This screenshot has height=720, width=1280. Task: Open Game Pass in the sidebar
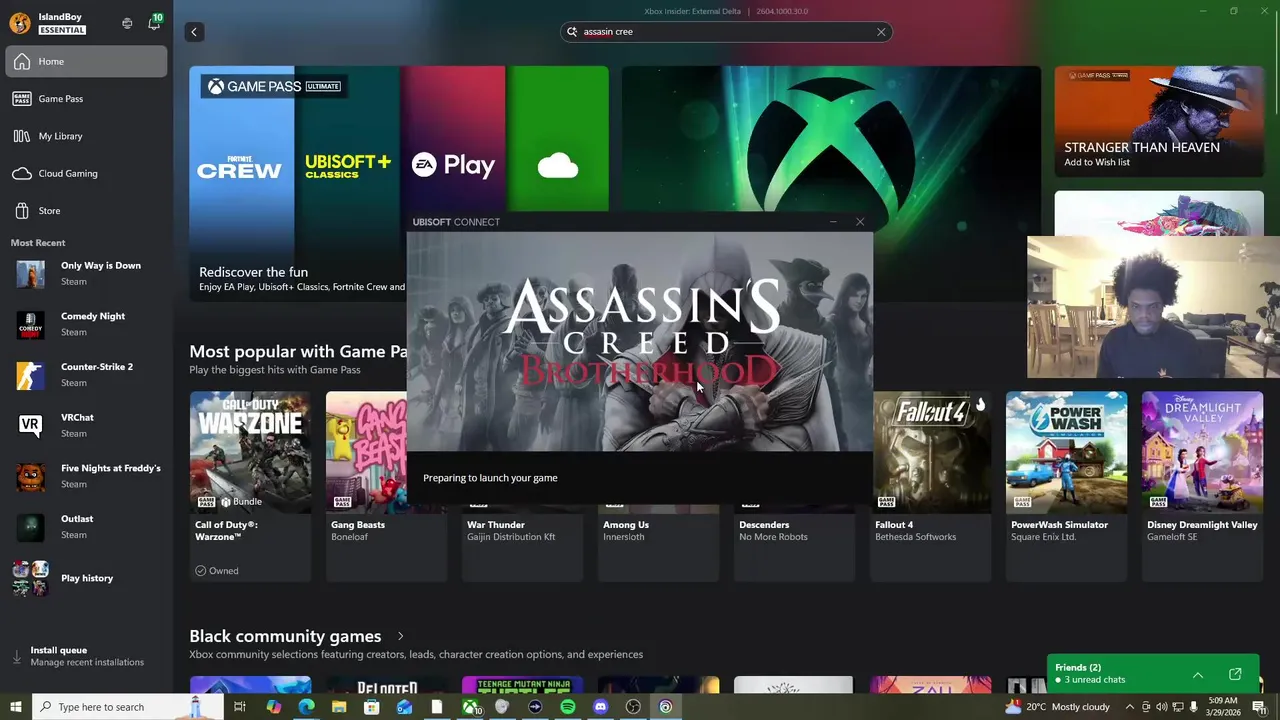point(86,99)
